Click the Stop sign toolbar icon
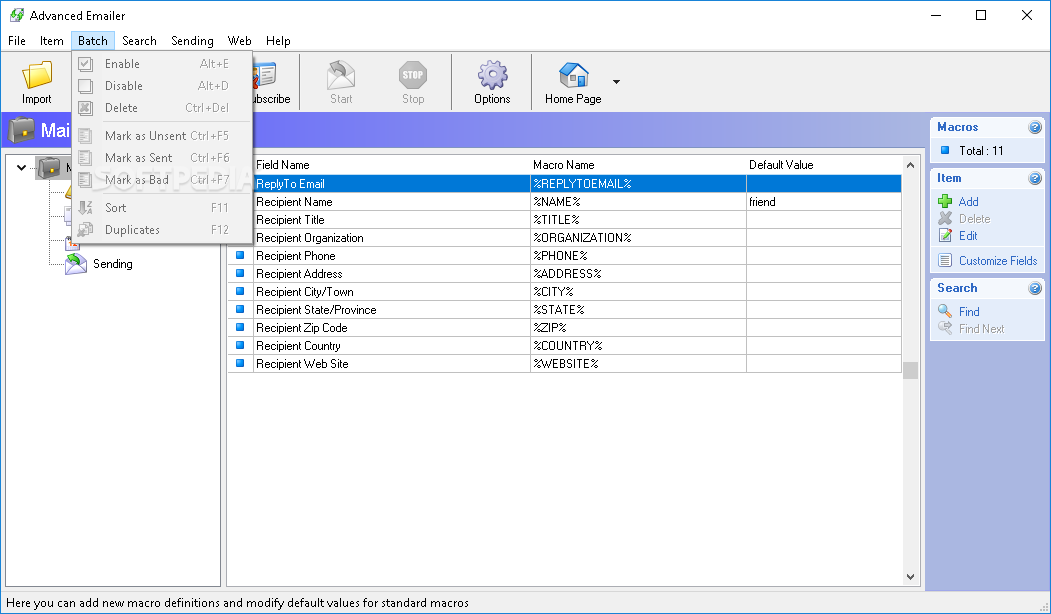1051x614 pixels. [x=413, y=74]
